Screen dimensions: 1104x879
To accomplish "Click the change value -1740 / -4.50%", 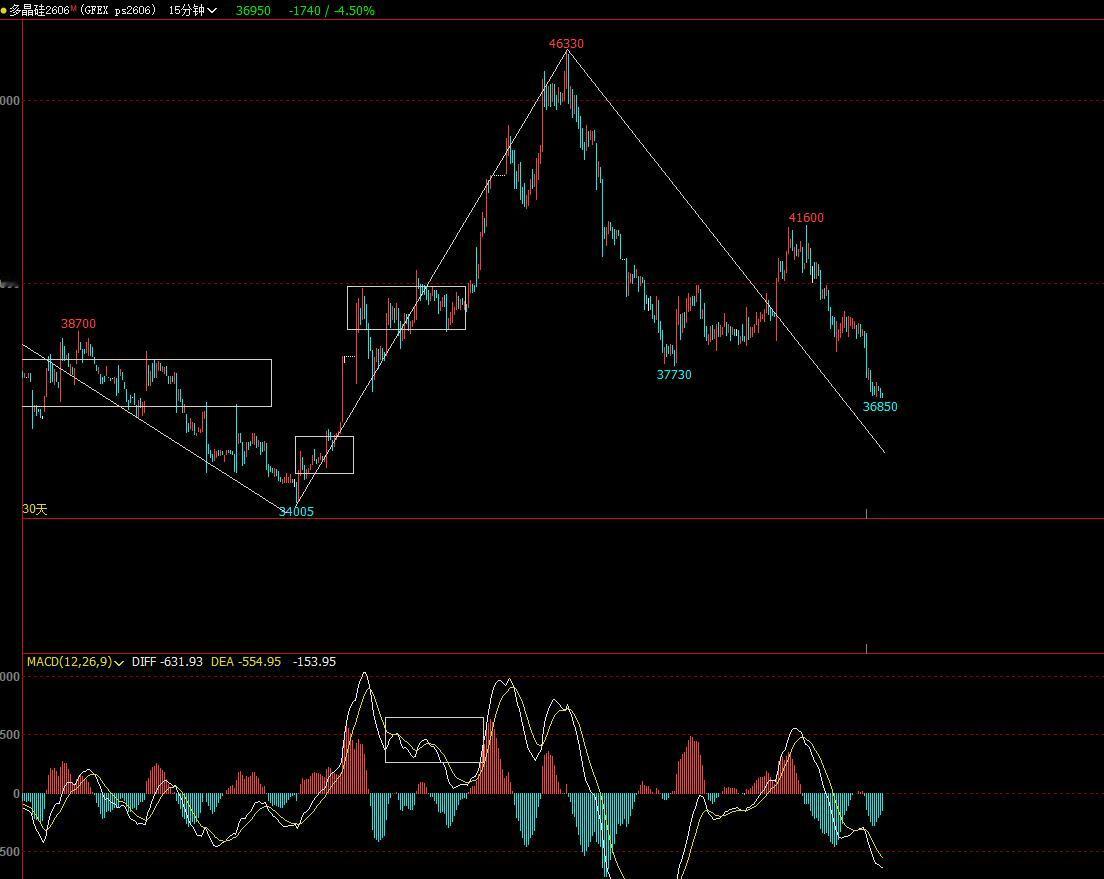I will 332,11.
